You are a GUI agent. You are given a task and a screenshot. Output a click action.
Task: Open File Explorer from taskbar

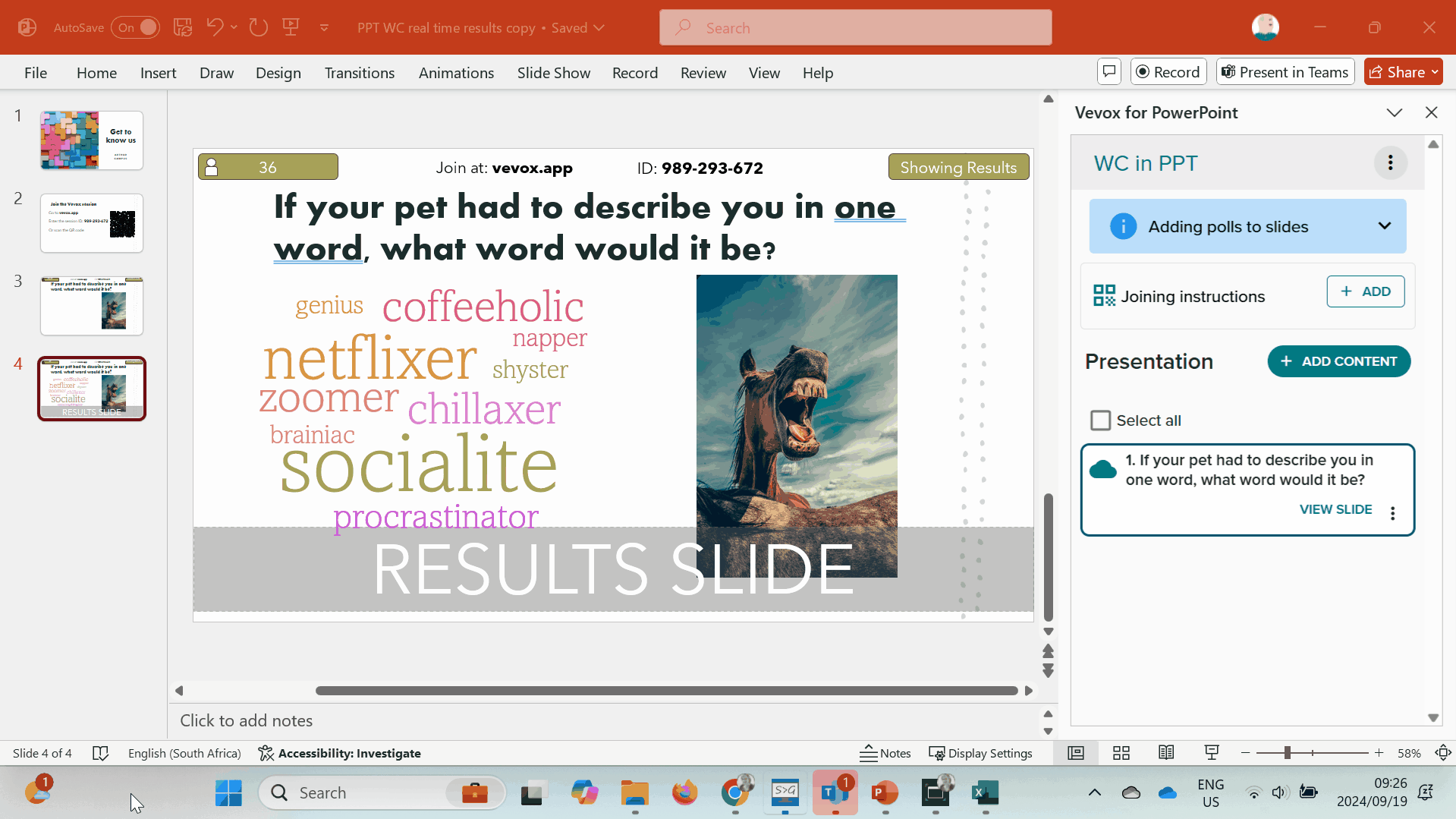[x=635, y=792]
